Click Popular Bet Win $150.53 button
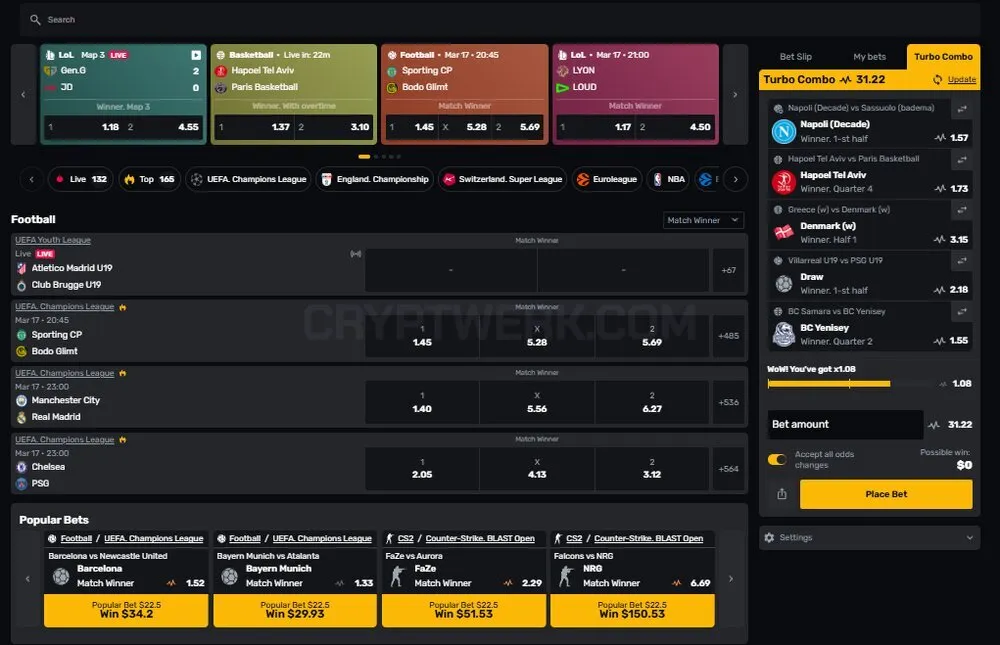 632,610
